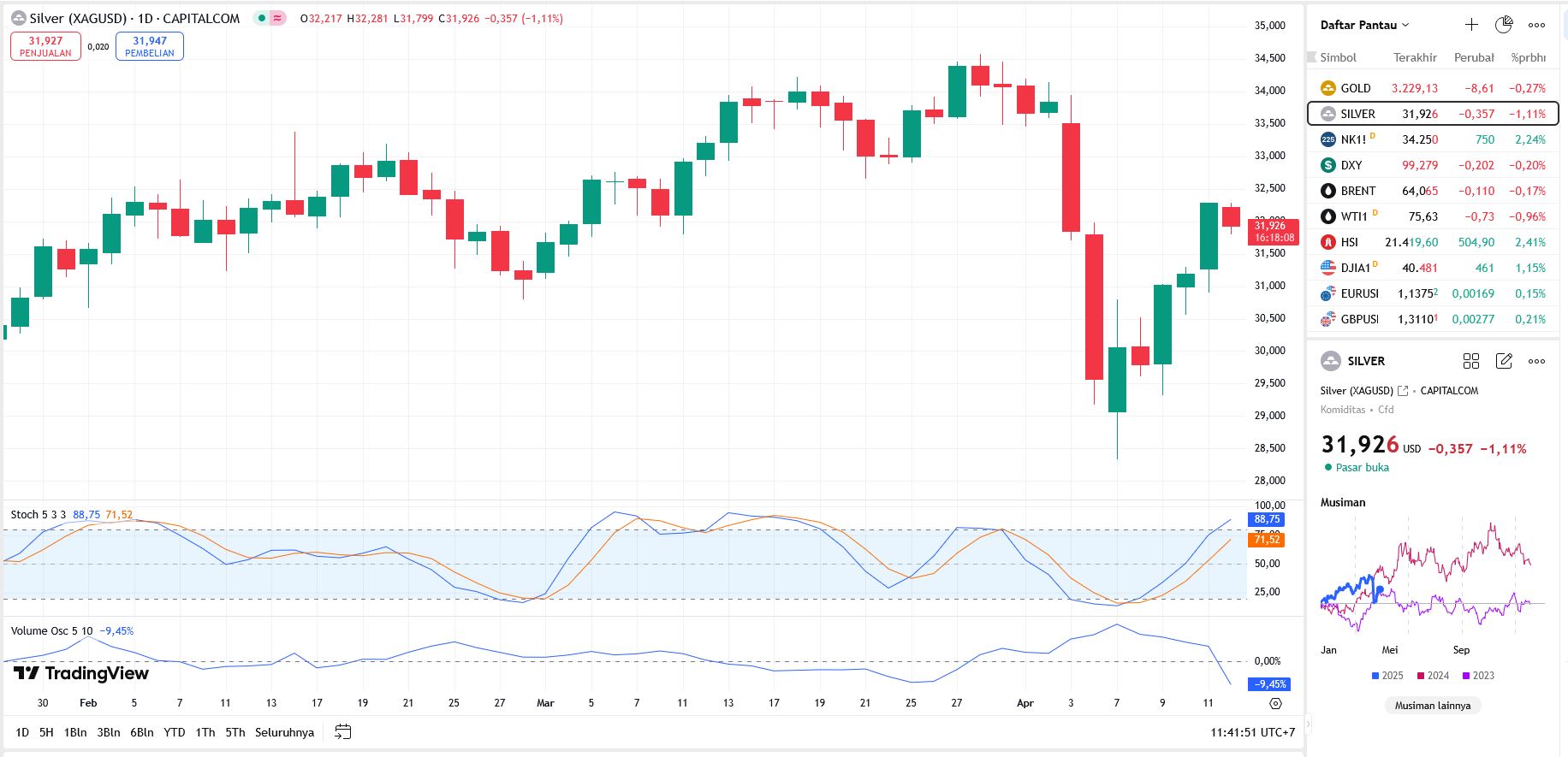The height and width of the screenshot is (757, 1568).
Task: Toggle the 2023 seasonal series legend
Action: [1478, 676]
